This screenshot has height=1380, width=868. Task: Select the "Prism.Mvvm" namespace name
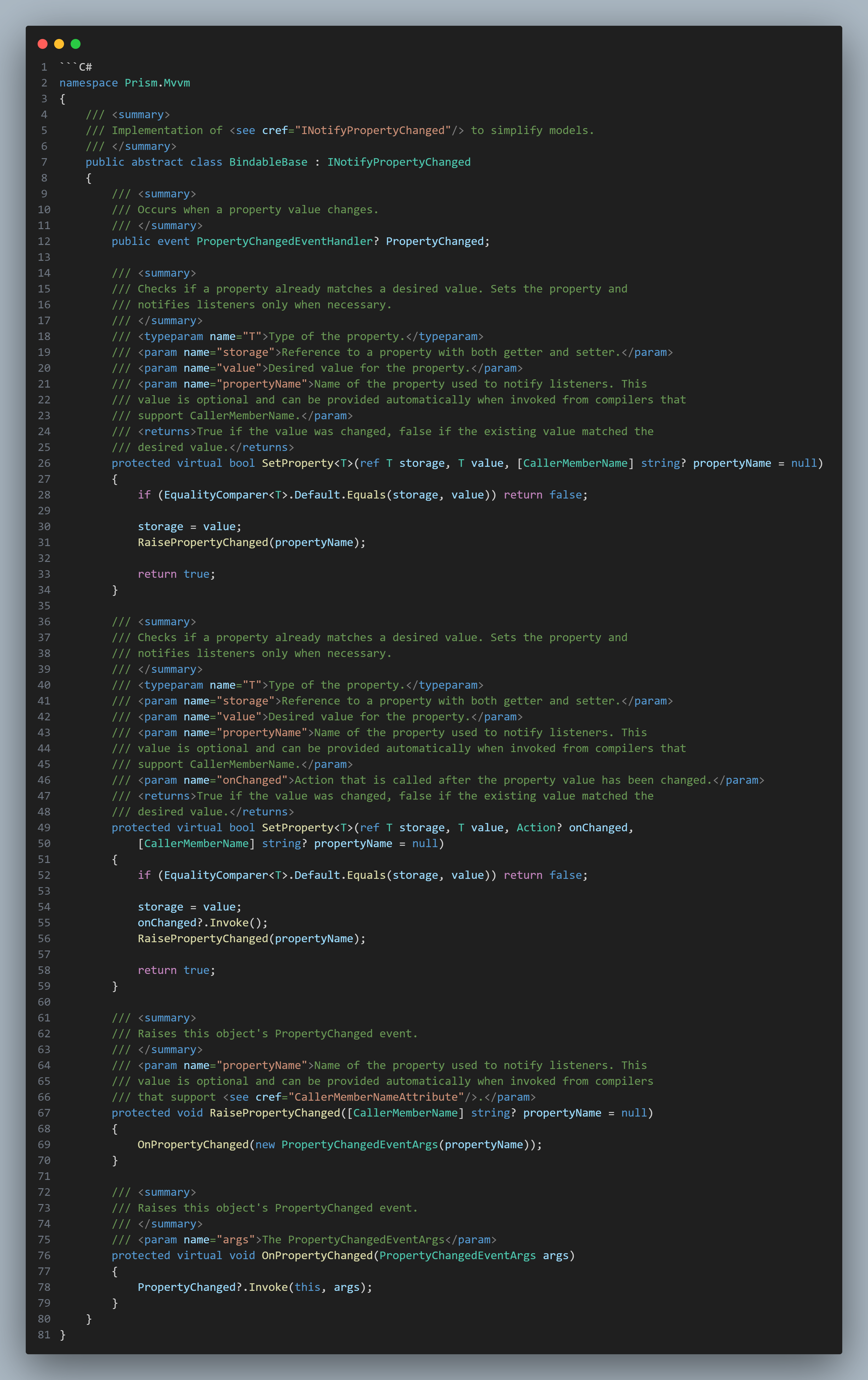click(157, 83)
